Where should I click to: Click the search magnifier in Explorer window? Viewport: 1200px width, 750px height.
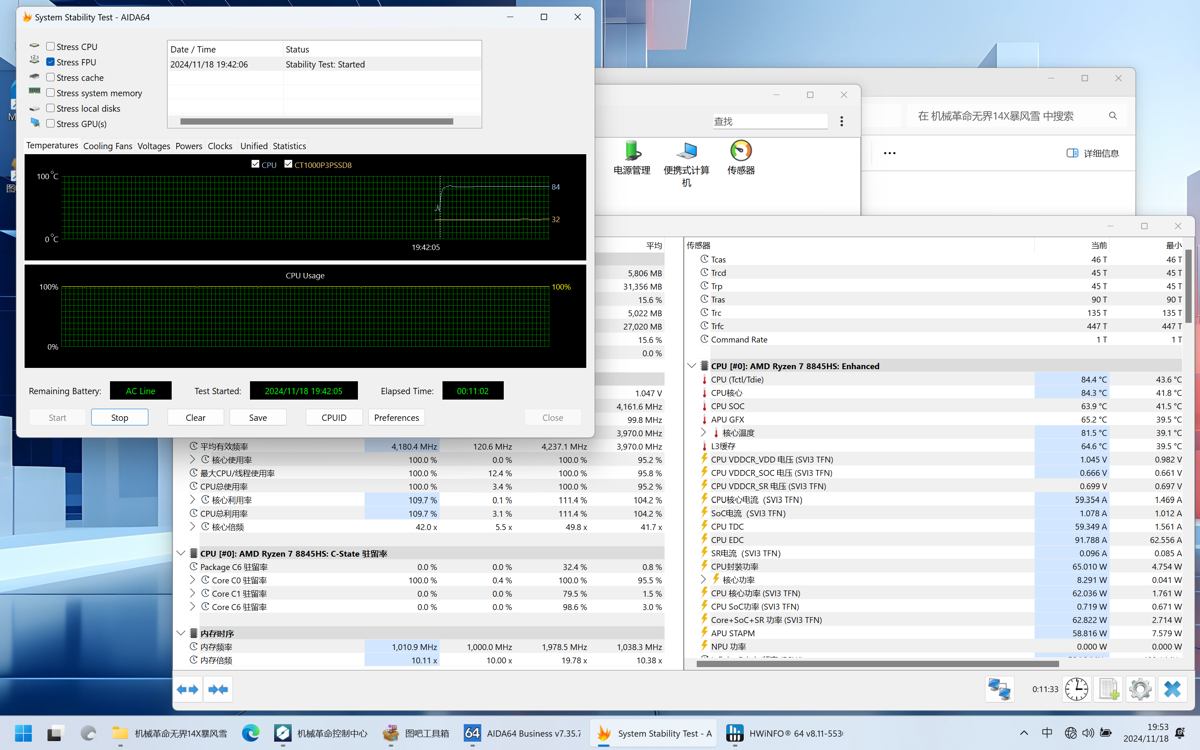[1113, 116]
